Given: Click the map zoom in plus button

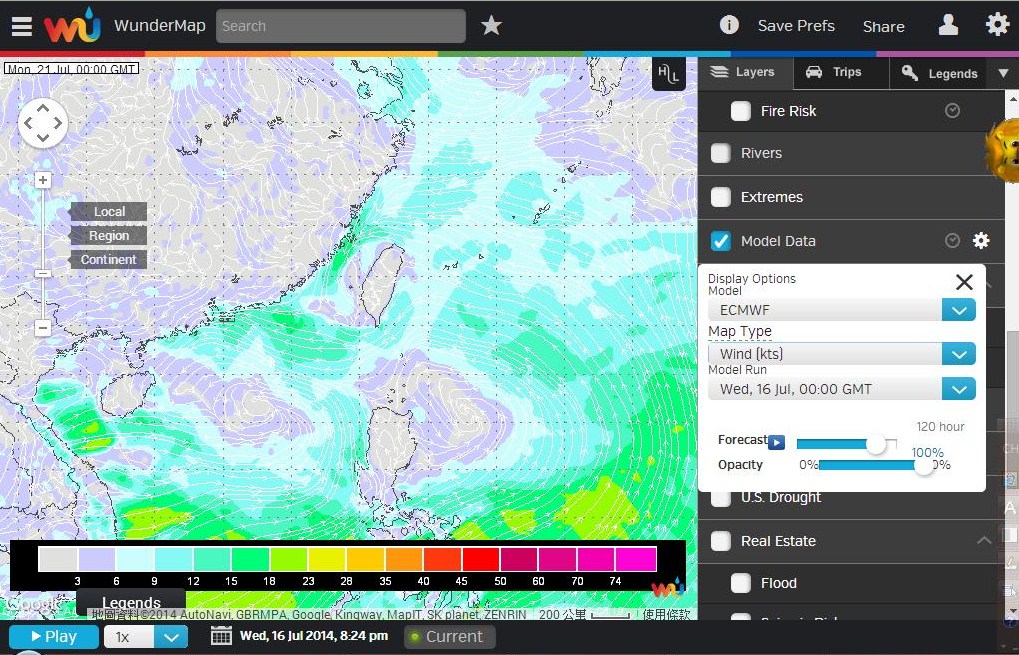Looking at the screenshot, I should point(43,181).
